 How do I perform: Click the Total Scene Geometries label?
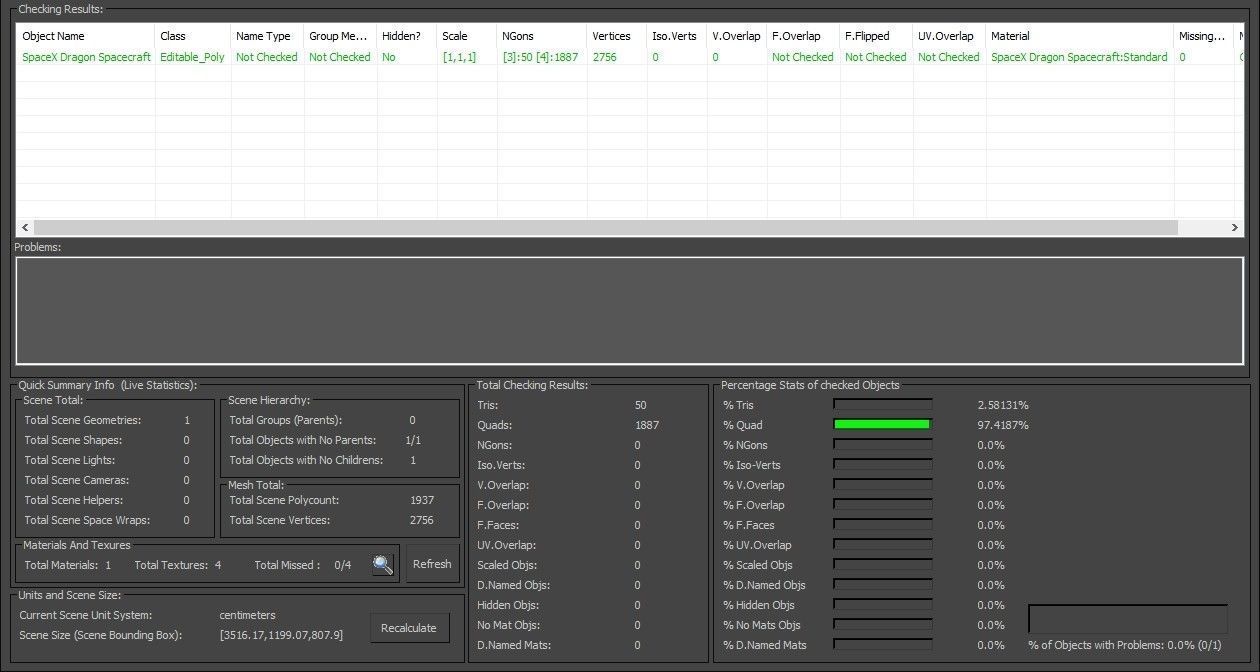click(x=83, y=420)
